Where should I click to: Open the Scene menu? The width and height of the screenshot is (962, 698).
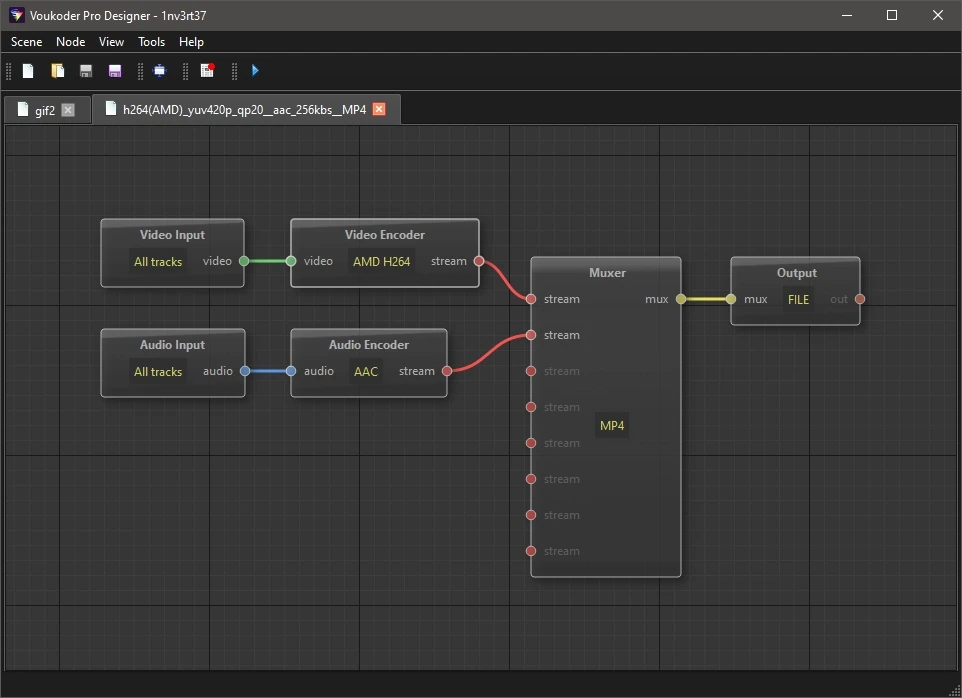(26, 42)
